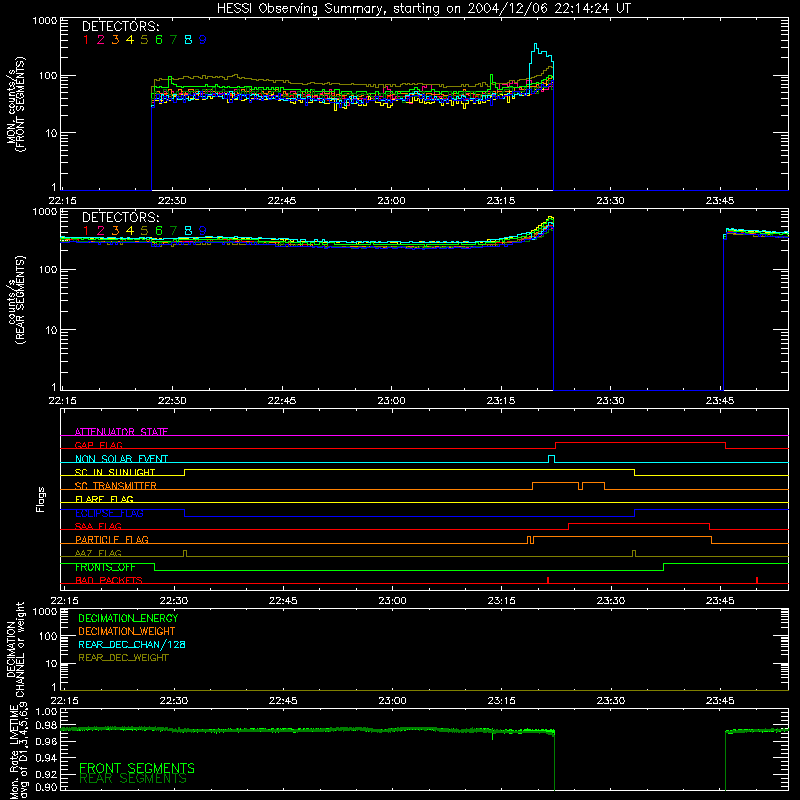This screenshot has height=800, width=800.
Task: Click the HESSI Observing Summary title text
Action: (423, 9)
